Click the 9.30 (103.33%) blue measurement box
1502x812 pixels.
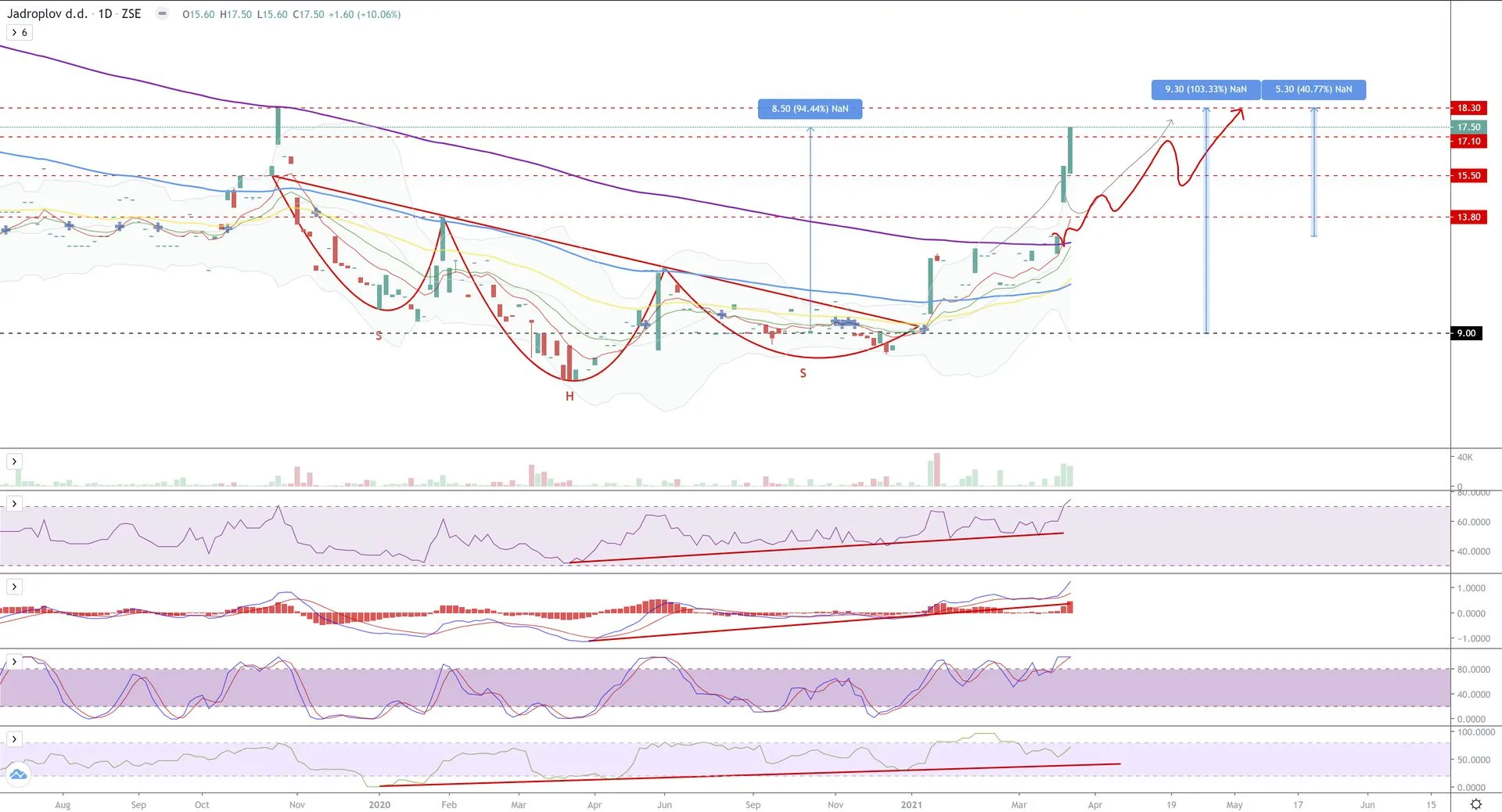pos(1206,89)
